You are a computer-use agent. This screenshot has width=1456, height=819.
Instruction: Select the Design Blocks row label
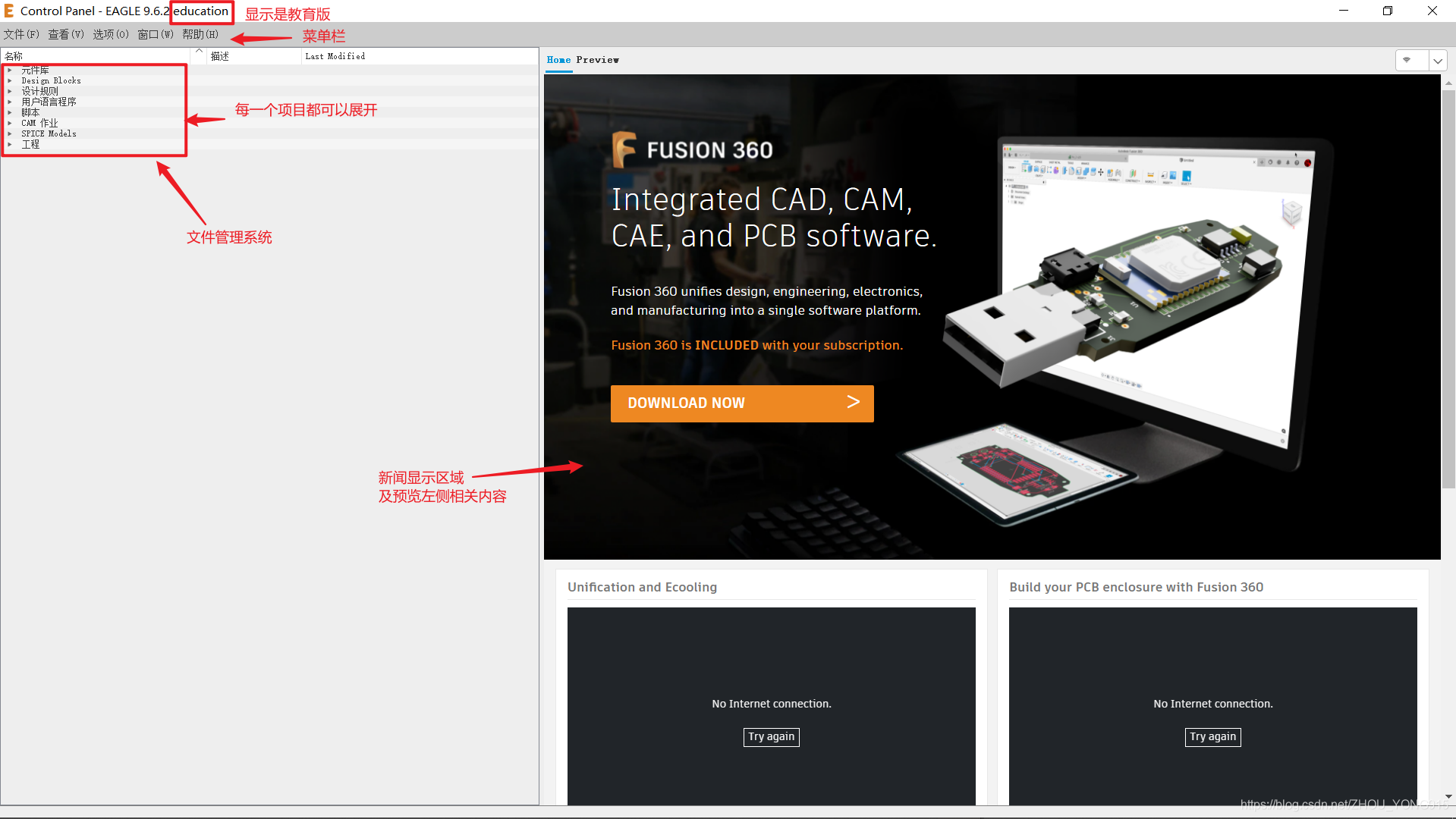pyautogui.click(x=51, y=80)
